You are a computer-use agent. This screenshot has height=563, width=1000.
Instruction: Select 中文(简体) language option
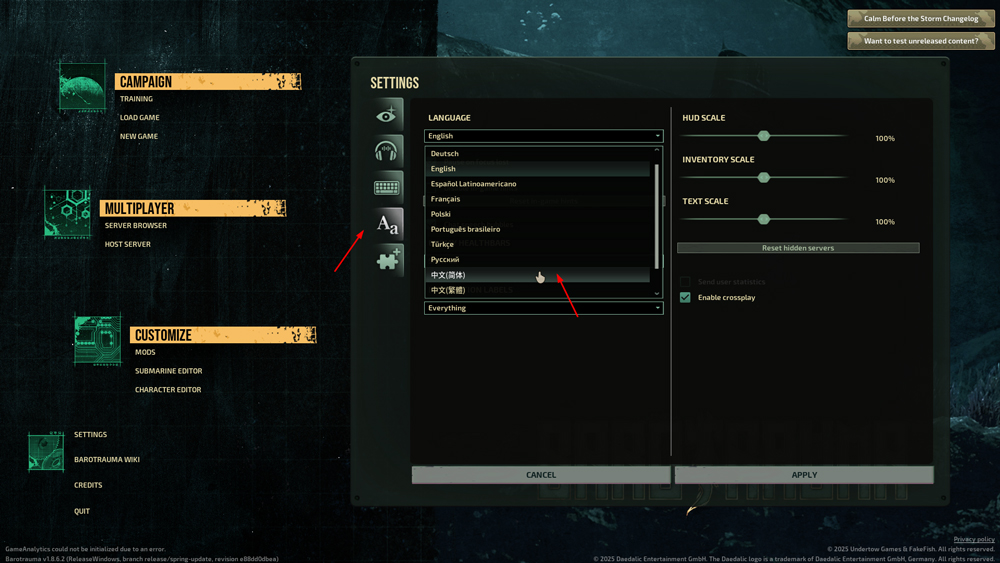538,275
